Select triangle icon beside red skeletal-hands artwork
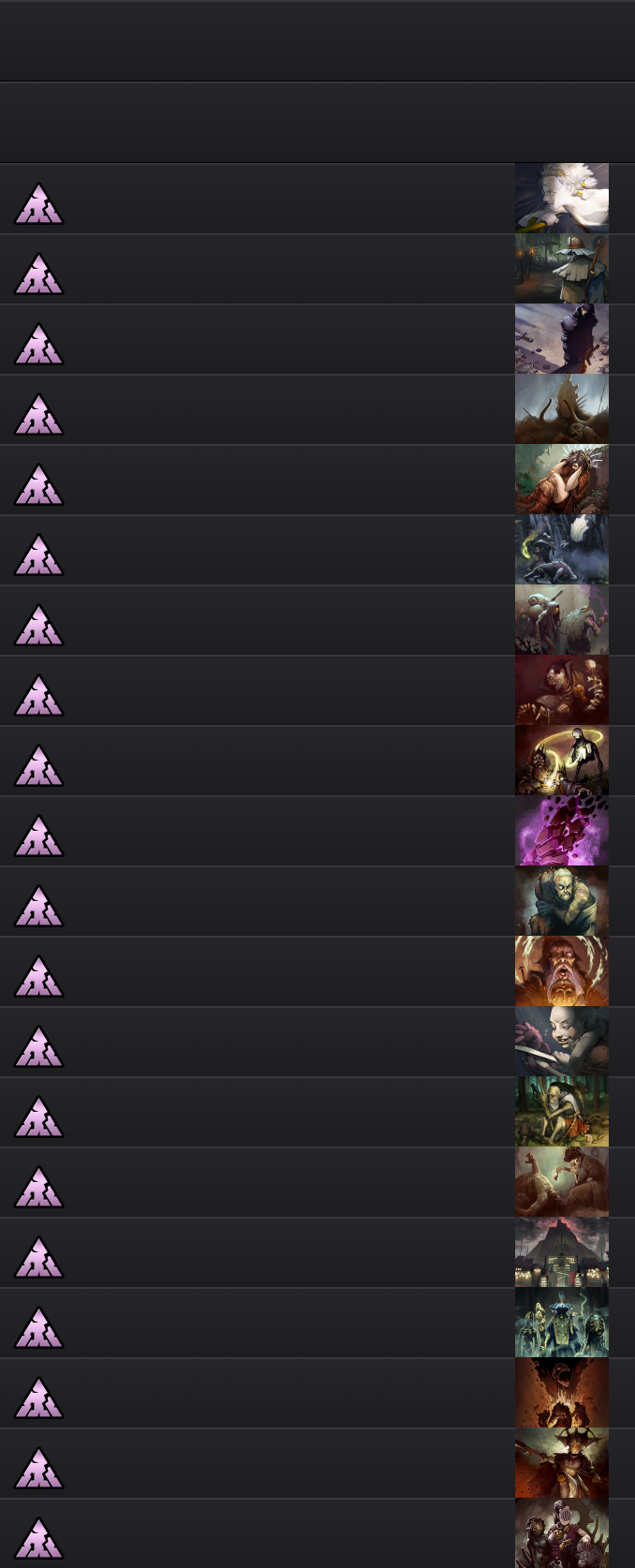 point(38,695)
